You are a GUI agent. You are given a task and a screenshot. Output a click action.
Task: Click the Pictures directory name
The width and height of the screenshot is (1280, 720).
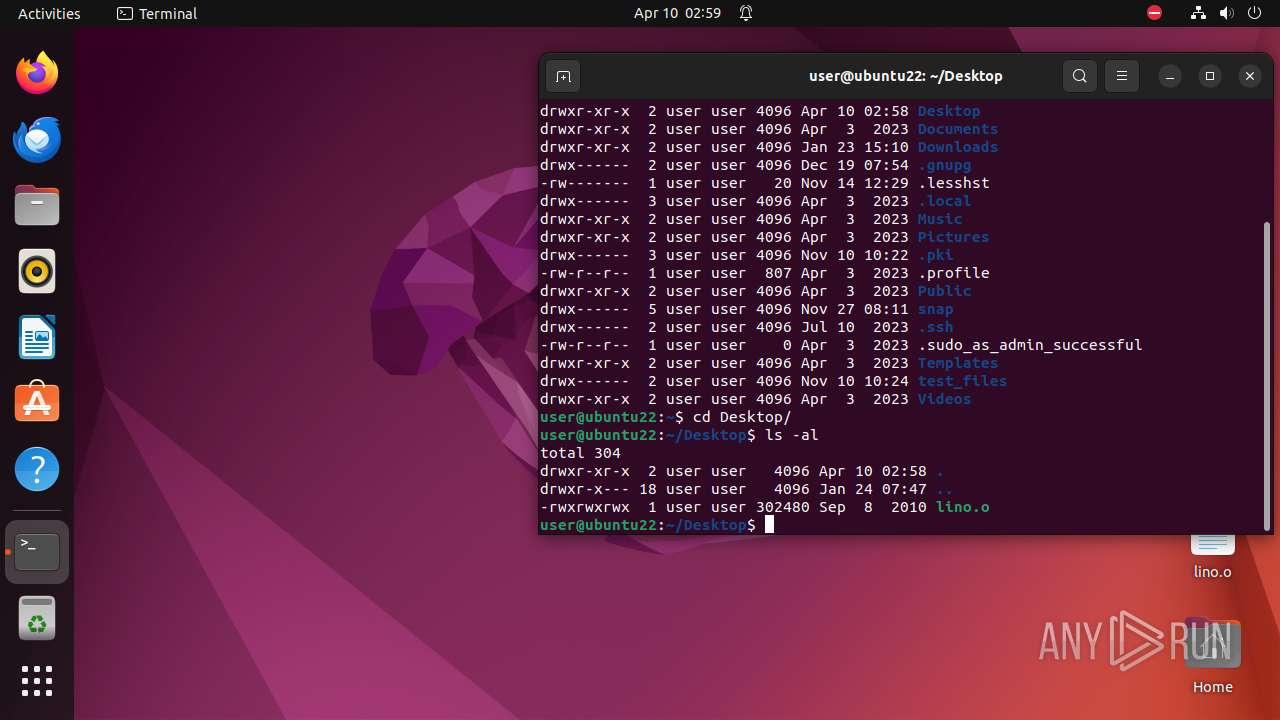pos(954,237)
